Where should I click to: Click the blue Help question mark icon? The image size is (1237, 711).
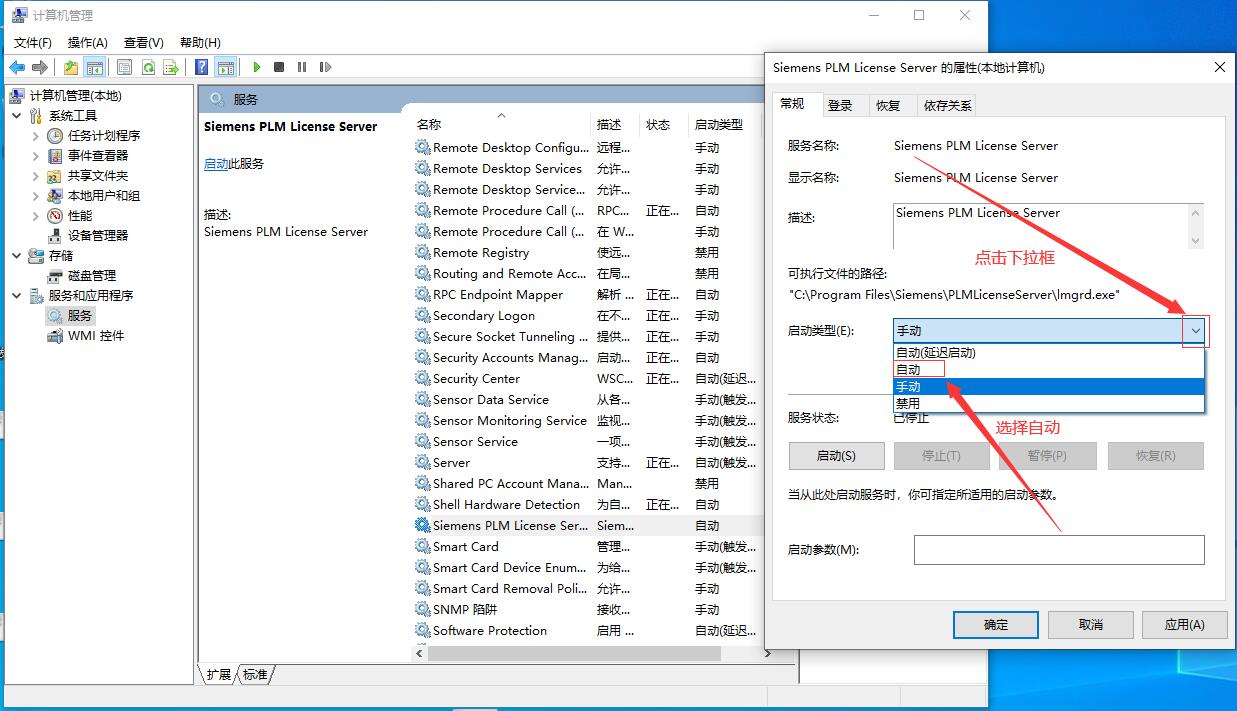(202, 67)
